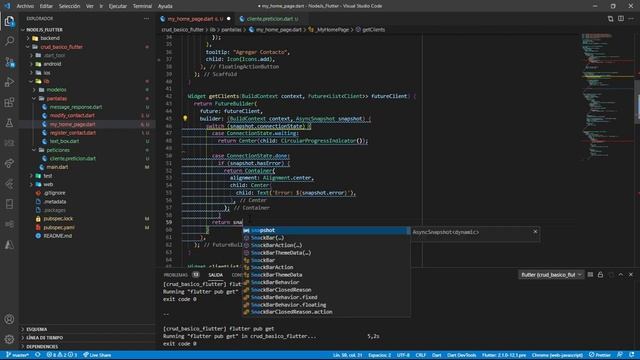
Task: Open the Ayuda menu
Action: coord(165,6)
